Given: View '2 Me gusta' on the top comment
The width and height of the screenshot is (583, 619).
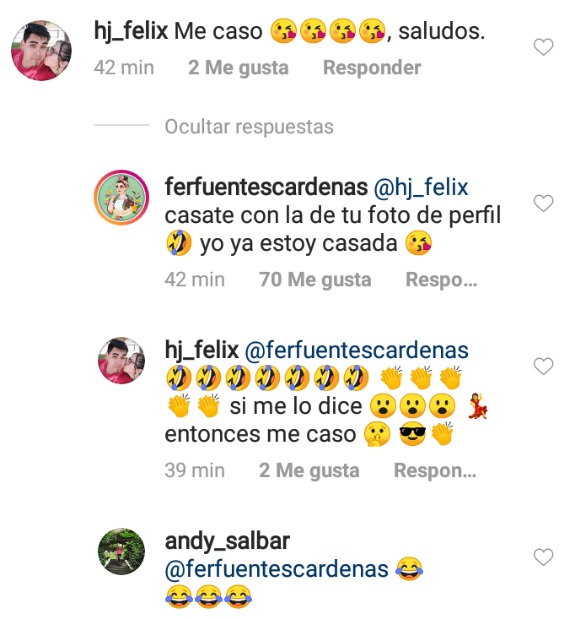Looking at the screenshot, I should coord(238,68).
